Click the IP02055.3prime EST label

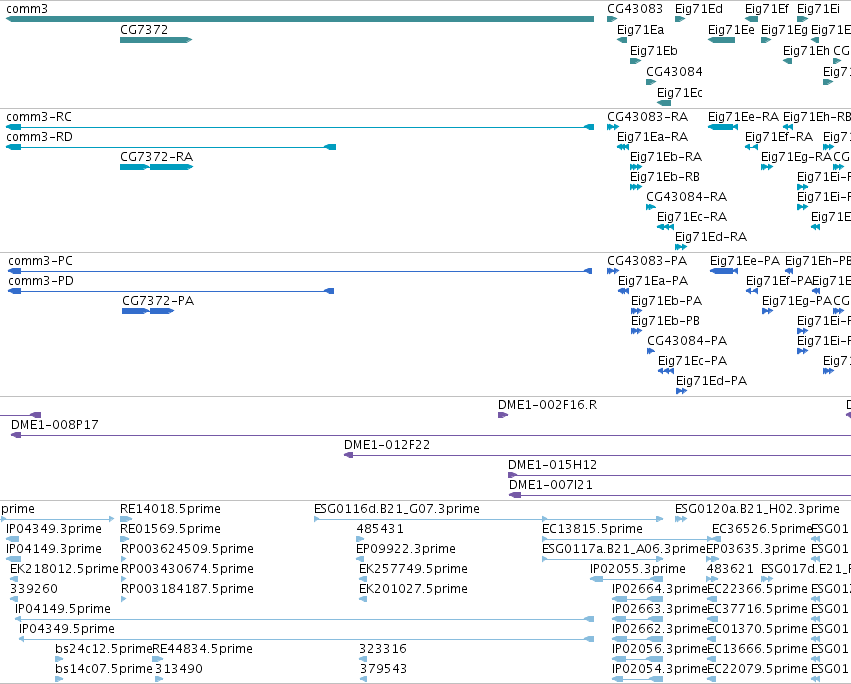point(638,569)
